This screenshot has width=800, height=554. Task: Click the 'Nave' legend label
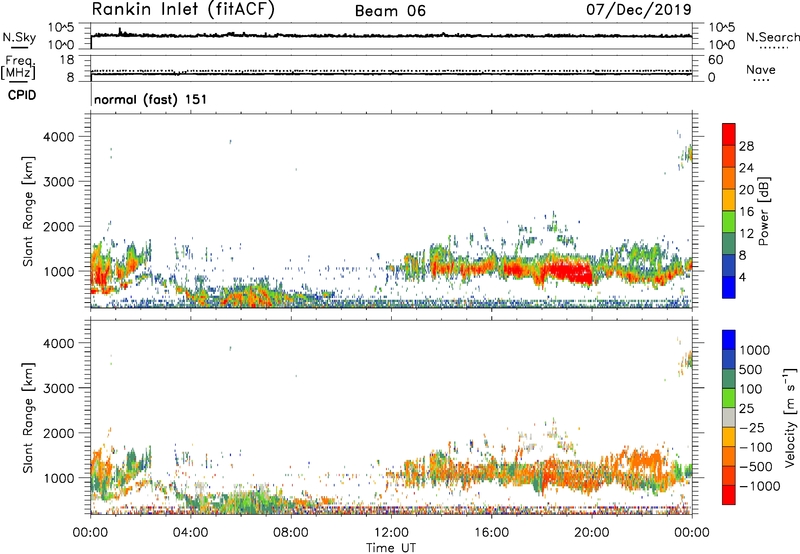761,70
